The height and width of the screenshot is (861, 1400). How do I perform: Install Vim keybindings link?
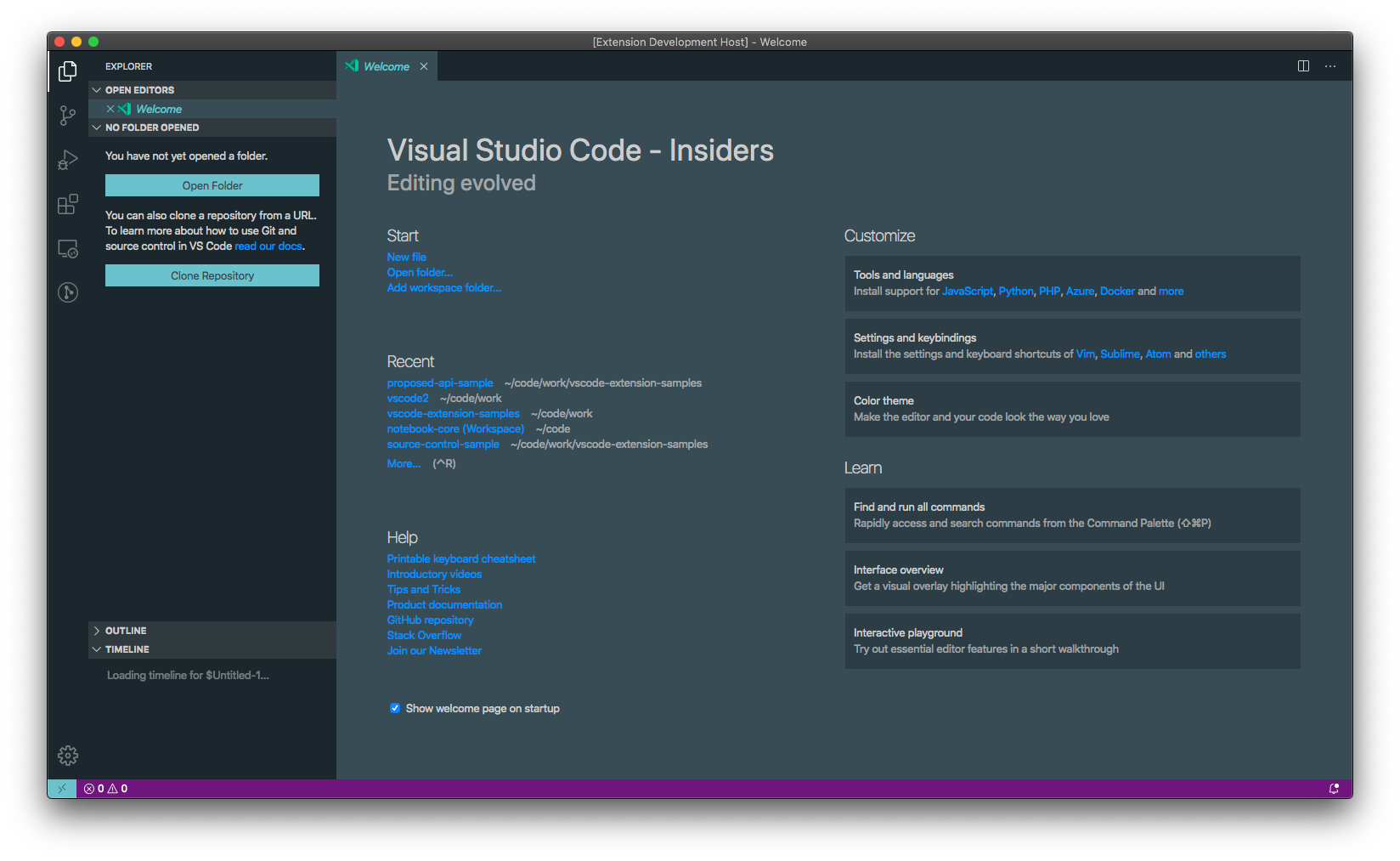click(1086, 354)
